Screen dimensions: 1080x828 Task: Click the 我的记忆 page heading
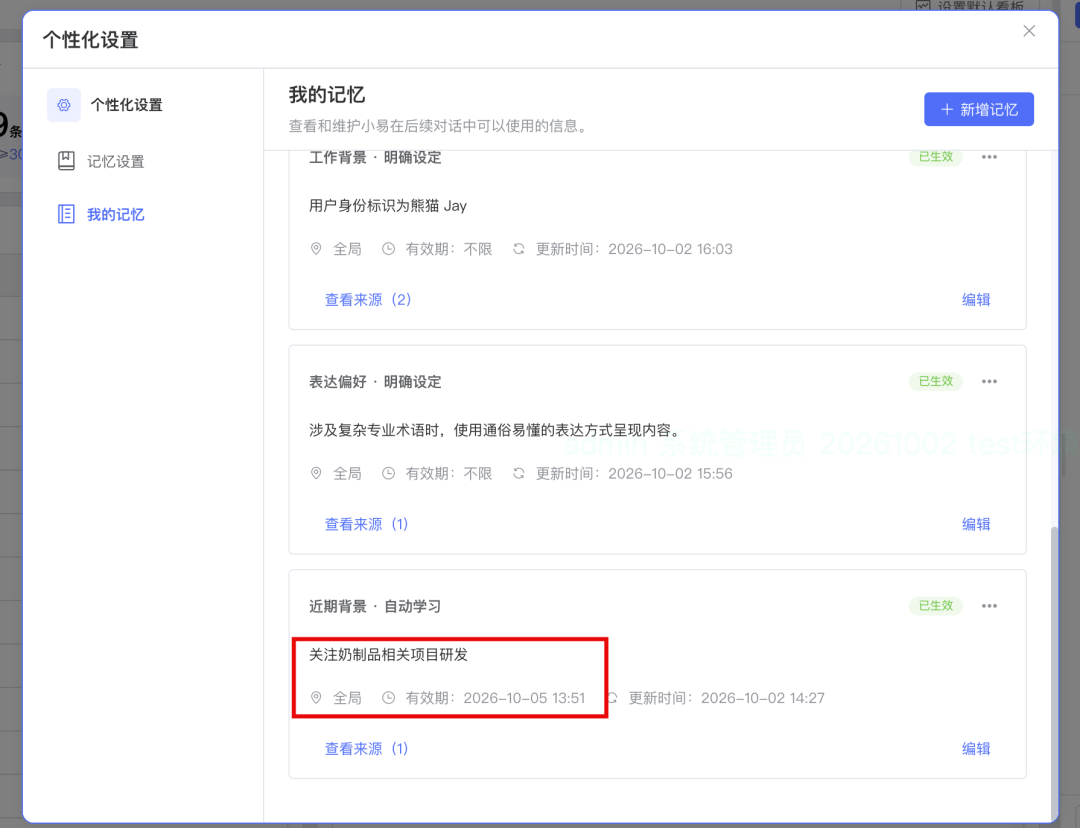(x=326, y=94)
